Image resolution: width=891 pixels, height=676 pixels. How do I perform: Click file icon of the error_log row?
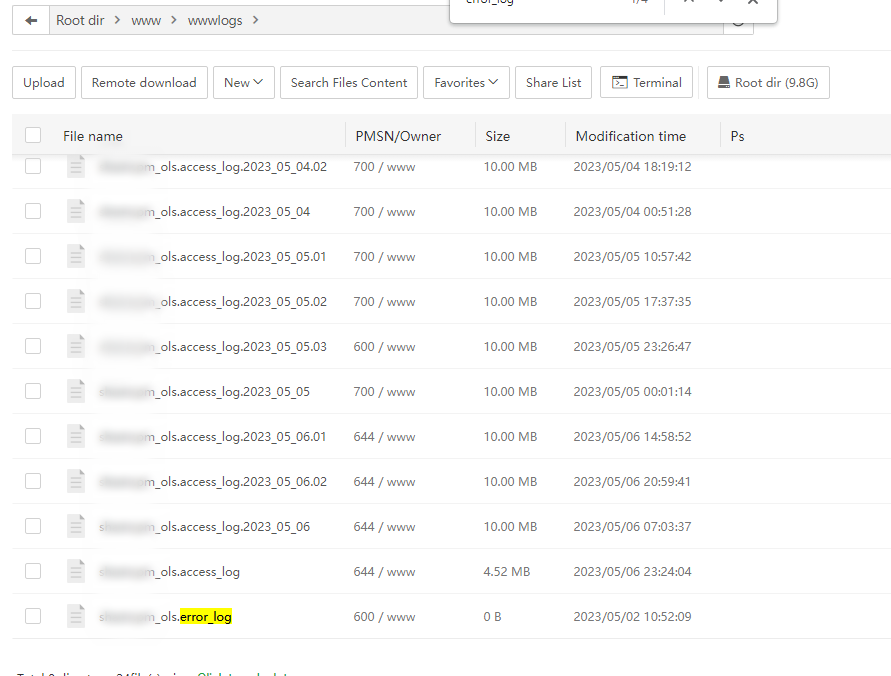(76, 616)
